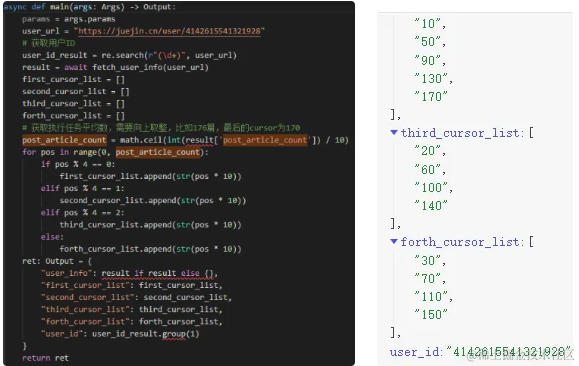This screenshot has height=366, width=579.
Task: Select the "130" value in JSON output
Action: (433, 79)
